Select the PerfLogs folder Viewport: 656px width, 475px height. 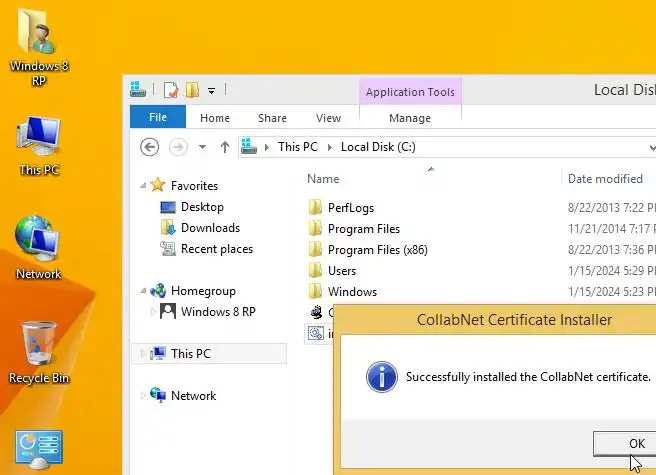351,208
